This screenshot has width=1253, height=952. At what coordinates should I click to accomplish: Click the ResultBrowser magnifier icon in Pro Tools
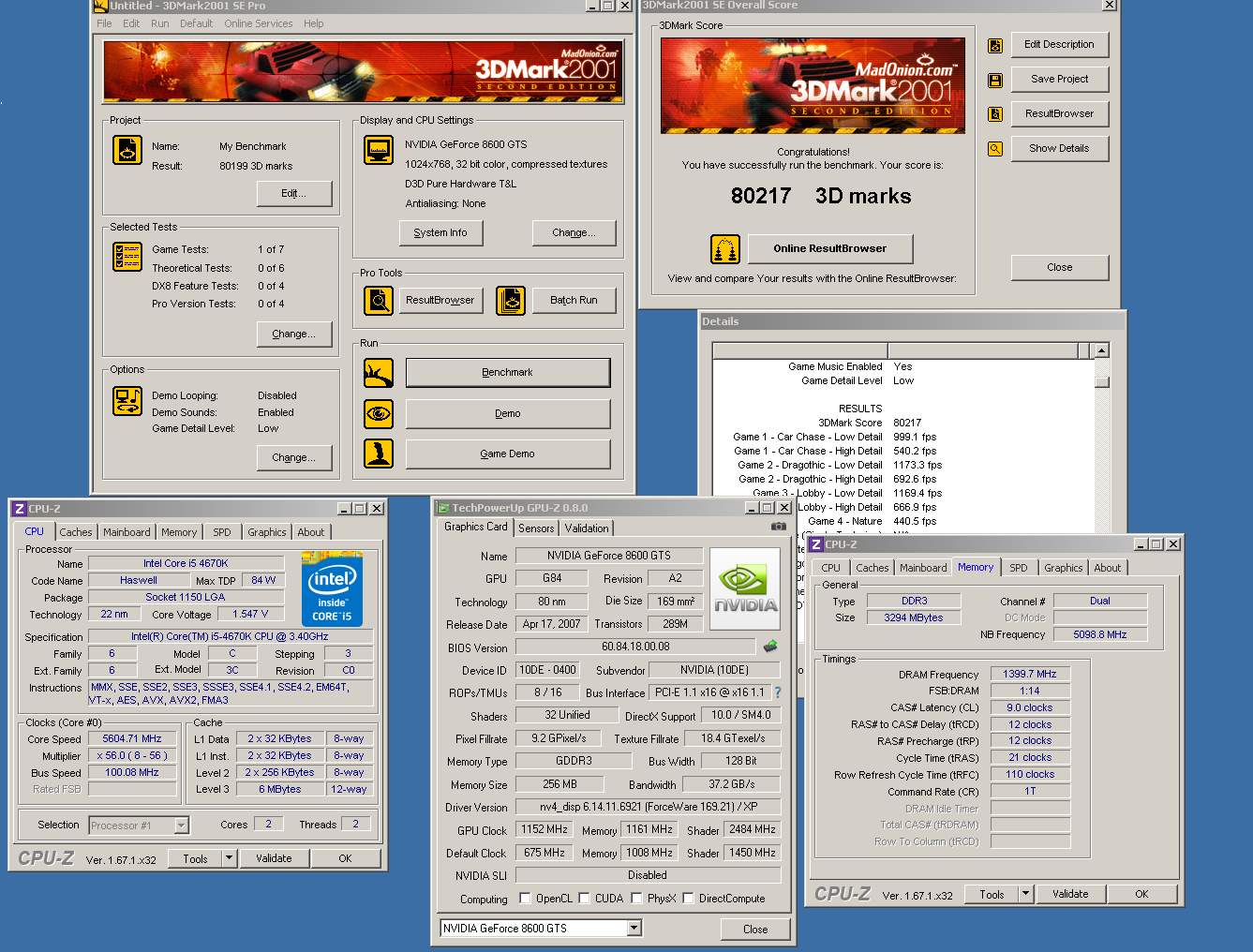379,301
